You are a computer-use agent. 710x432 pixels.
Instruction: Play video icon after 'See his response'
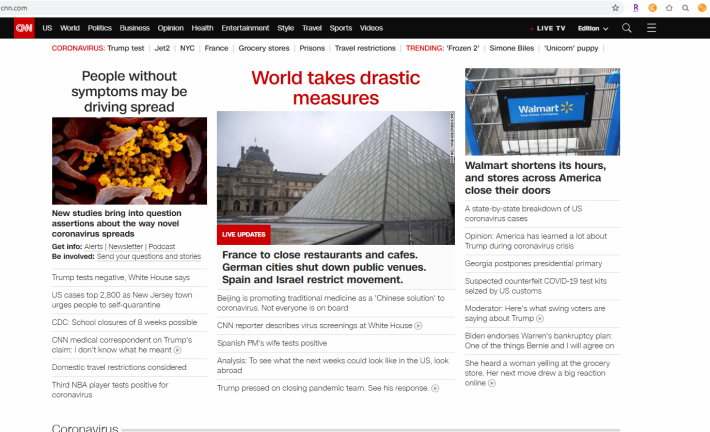pyautogui.click(x=435, y=388)
